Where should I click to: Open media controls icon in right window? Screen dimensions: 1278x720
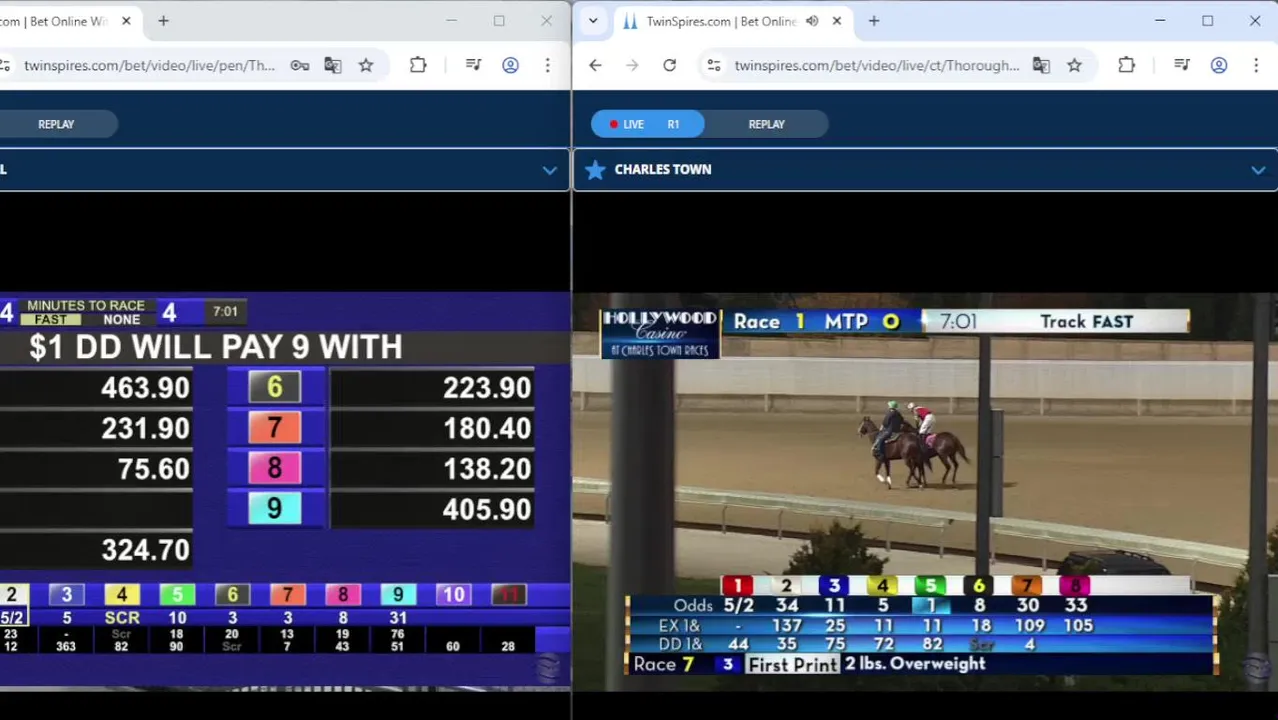[1182, 65]
